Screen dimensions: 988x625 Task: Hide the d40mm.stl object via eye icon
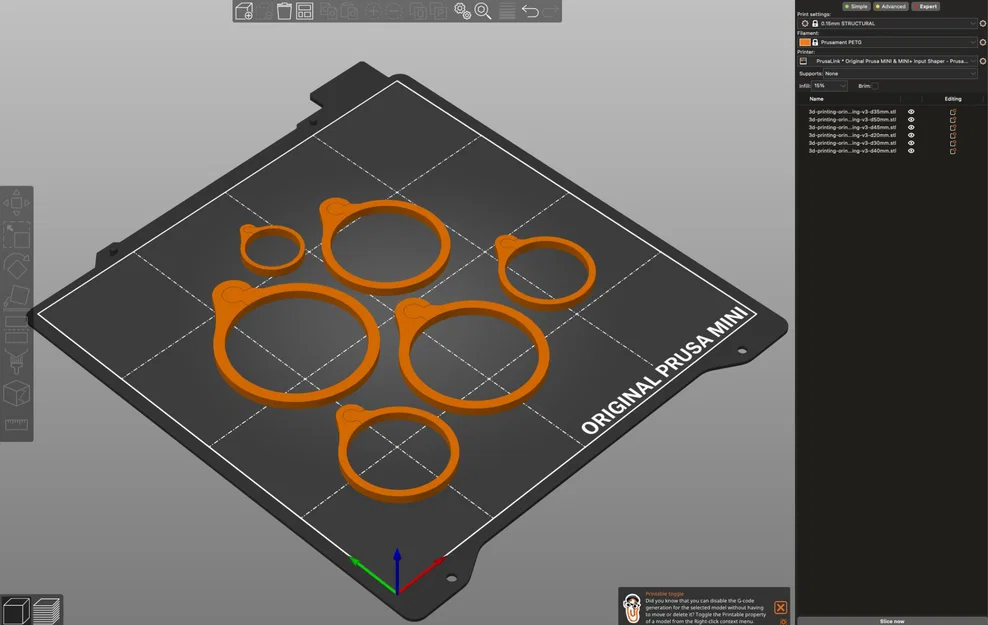tap(911, 151)
